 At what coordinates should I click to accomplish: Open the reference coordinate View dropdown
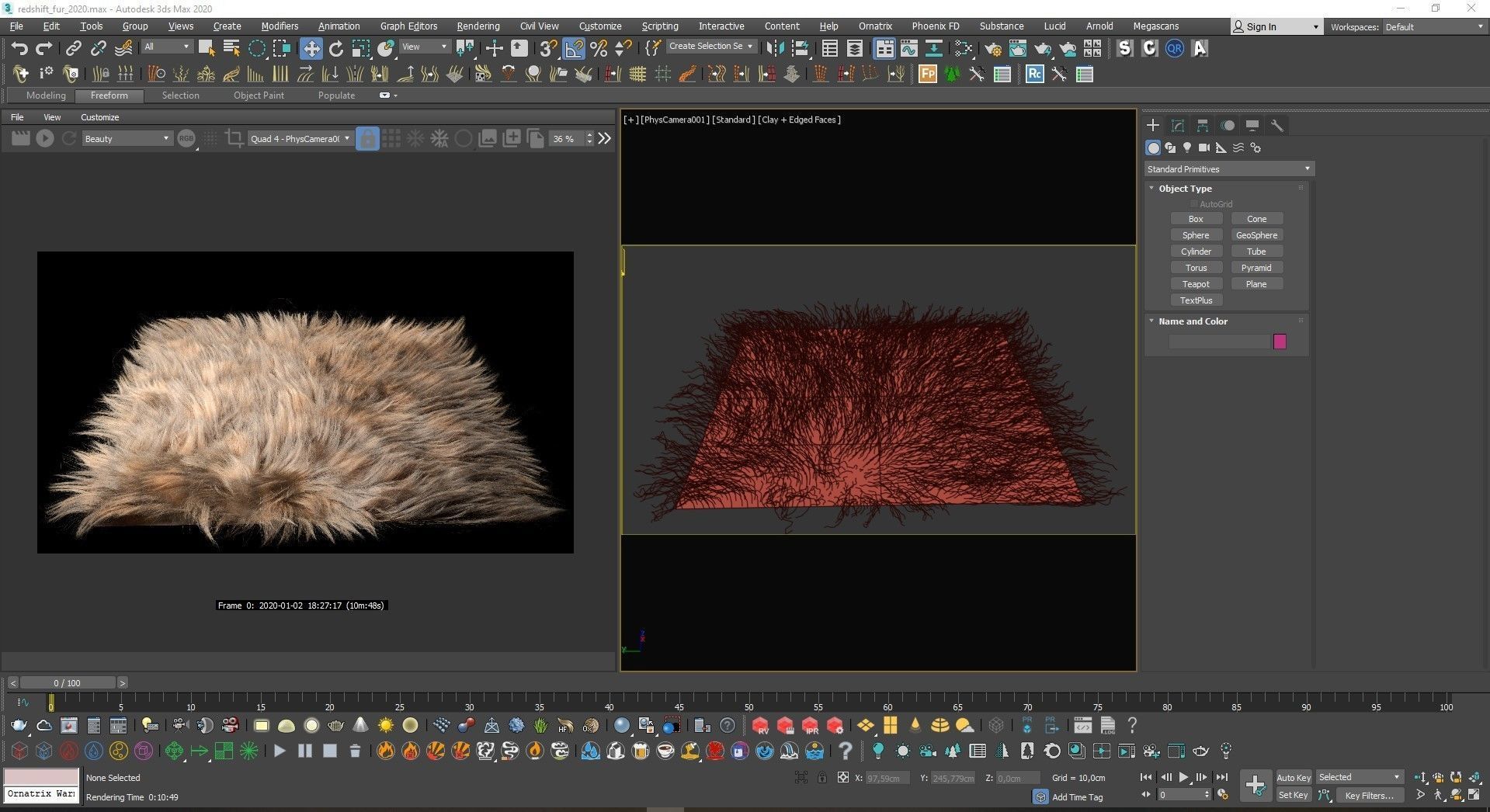tap(424, 47)
